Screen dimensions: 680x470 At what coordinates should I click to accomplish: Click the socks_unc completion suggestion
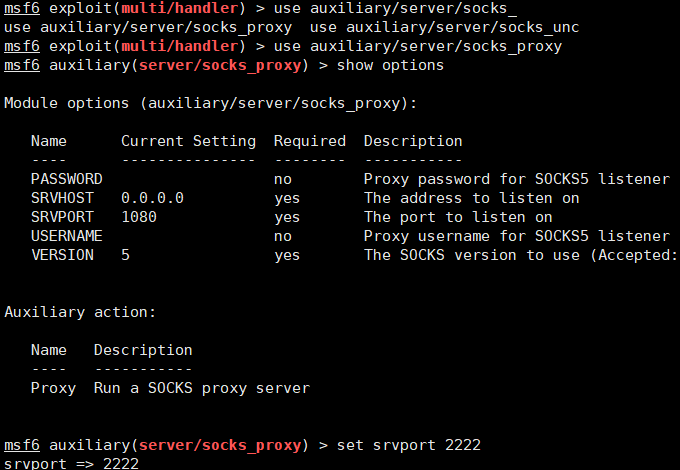(445, 27)
